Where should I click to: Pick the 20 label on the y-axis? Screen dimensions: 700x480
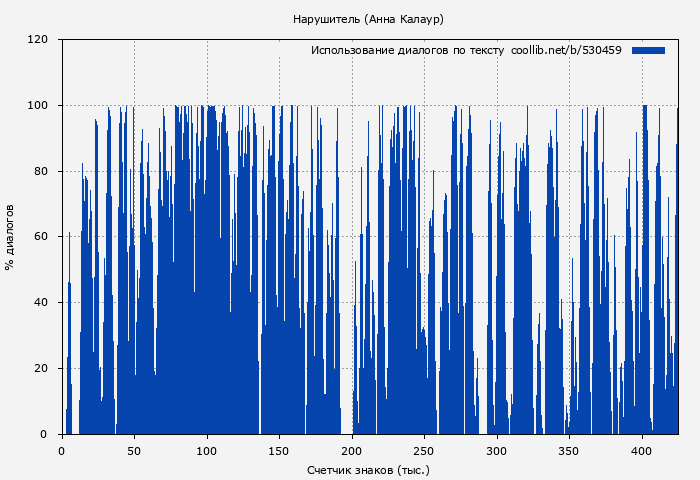[41, 368]
